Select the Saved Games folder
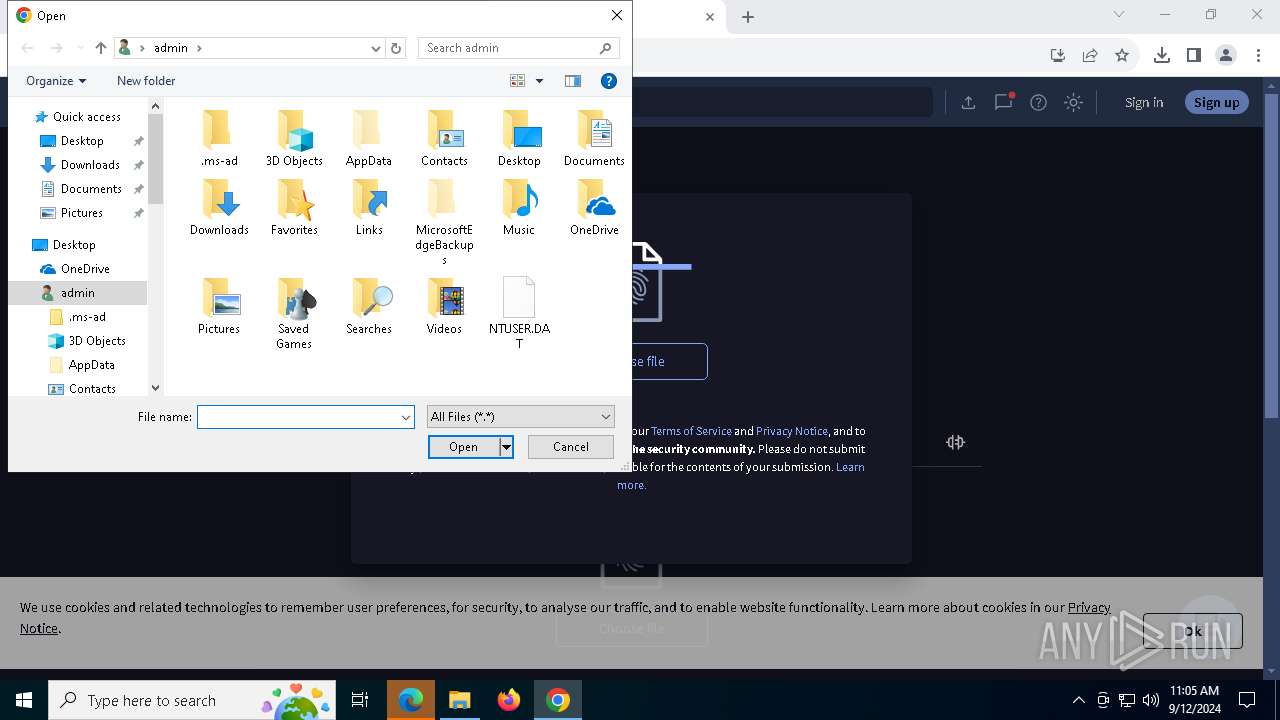 (294, 314)
